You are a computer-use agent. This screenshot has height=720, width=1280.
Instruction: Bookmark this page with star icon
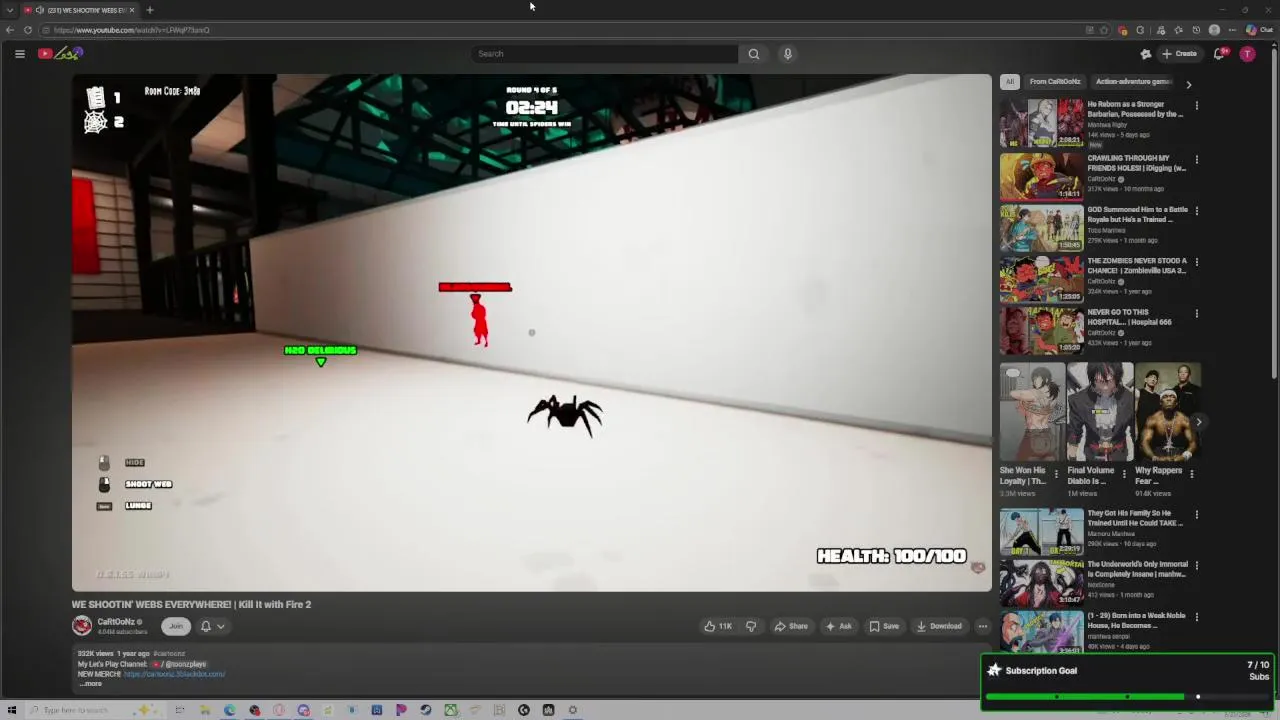click(x=1104, y=30)
